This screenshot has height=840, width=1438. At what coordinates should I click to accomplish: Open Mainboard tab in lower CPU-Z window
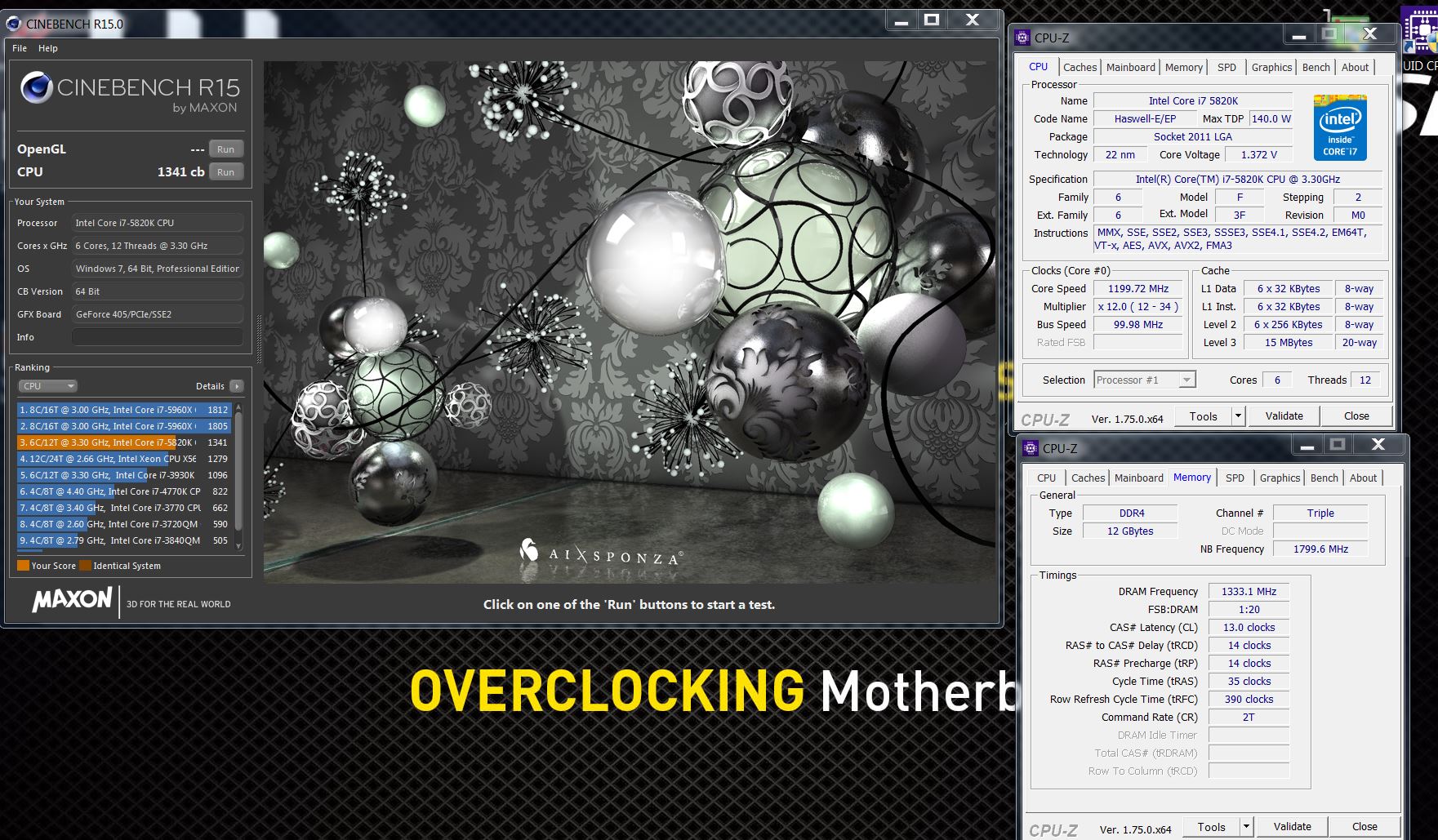pyautogui.click(x=1139, y=478)
